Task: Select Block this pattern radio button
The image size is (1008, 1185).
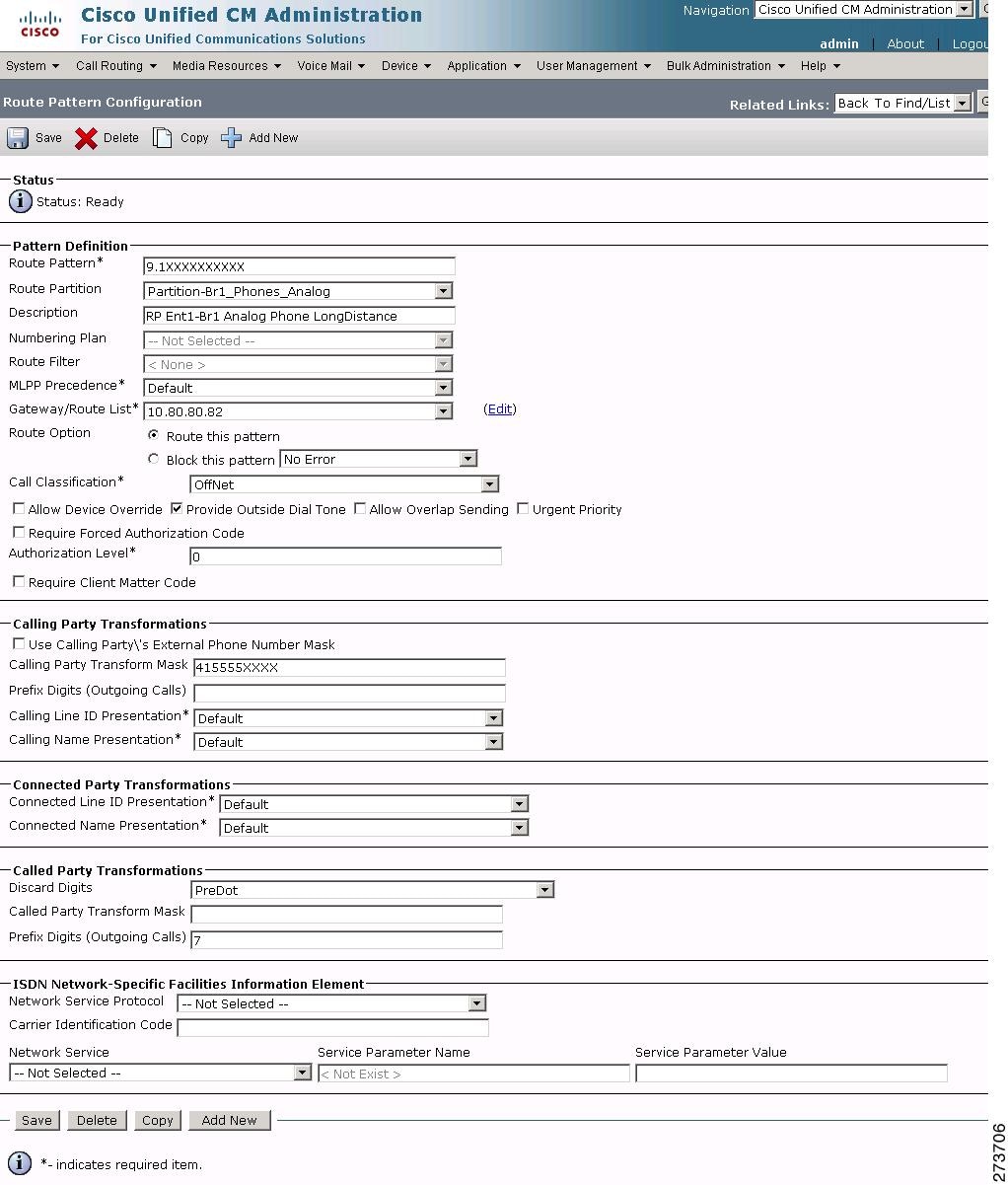Action: point(153,459)
